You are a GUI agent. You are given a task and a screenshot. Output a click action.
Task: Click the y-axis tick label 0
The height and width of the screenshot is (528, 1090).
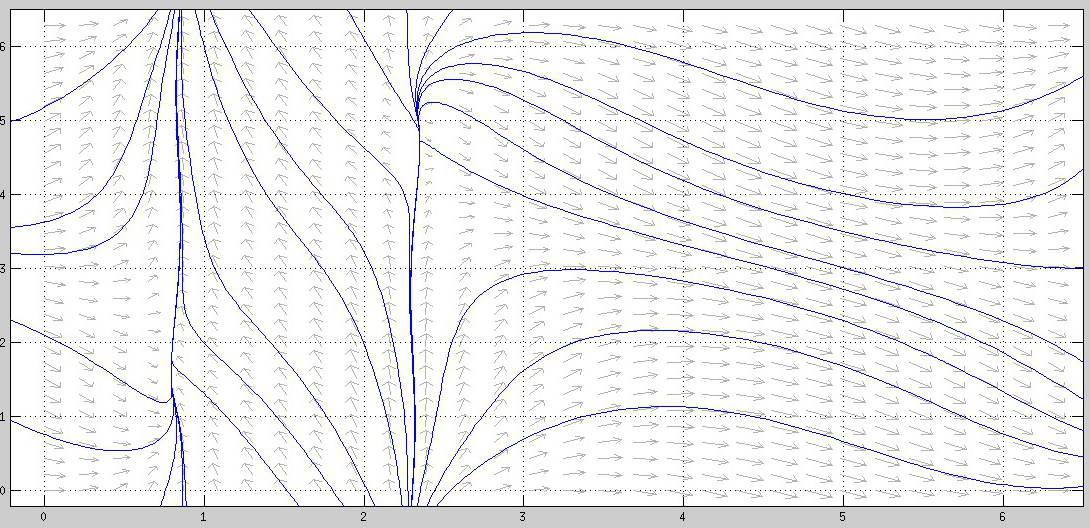pos(3,490)
